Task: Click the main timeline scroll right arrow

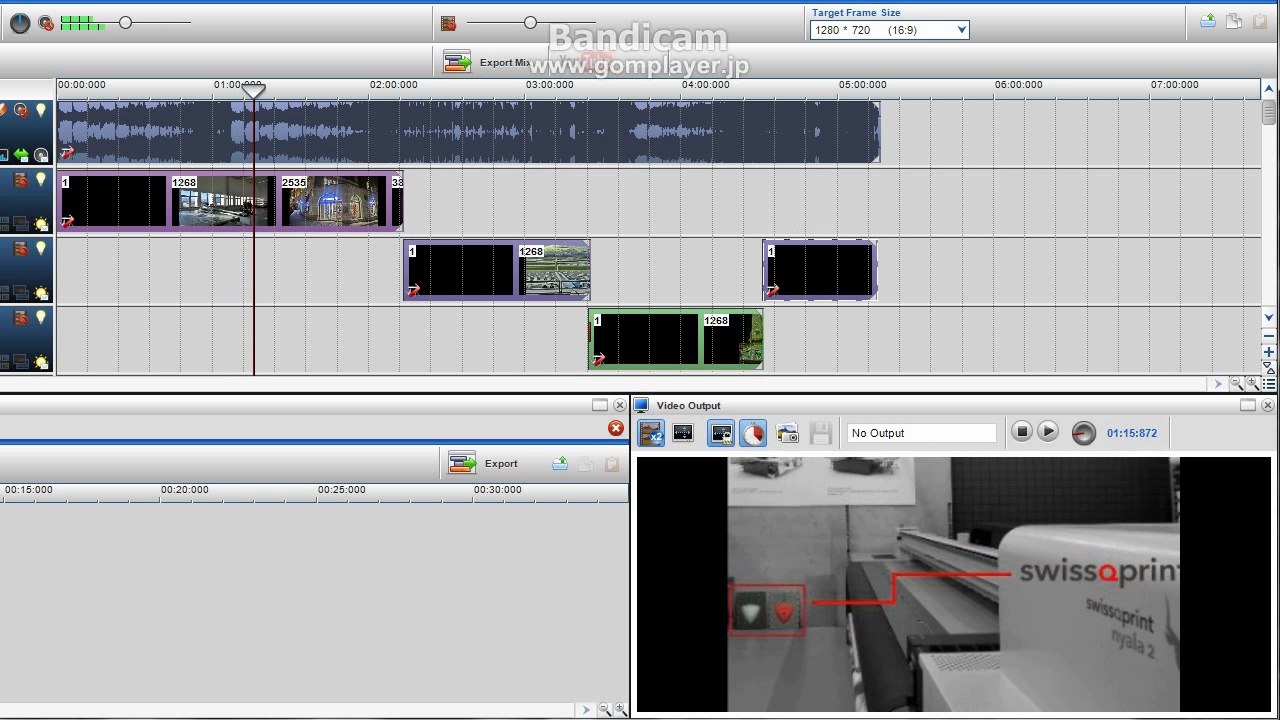Action: click(1218, 383)
